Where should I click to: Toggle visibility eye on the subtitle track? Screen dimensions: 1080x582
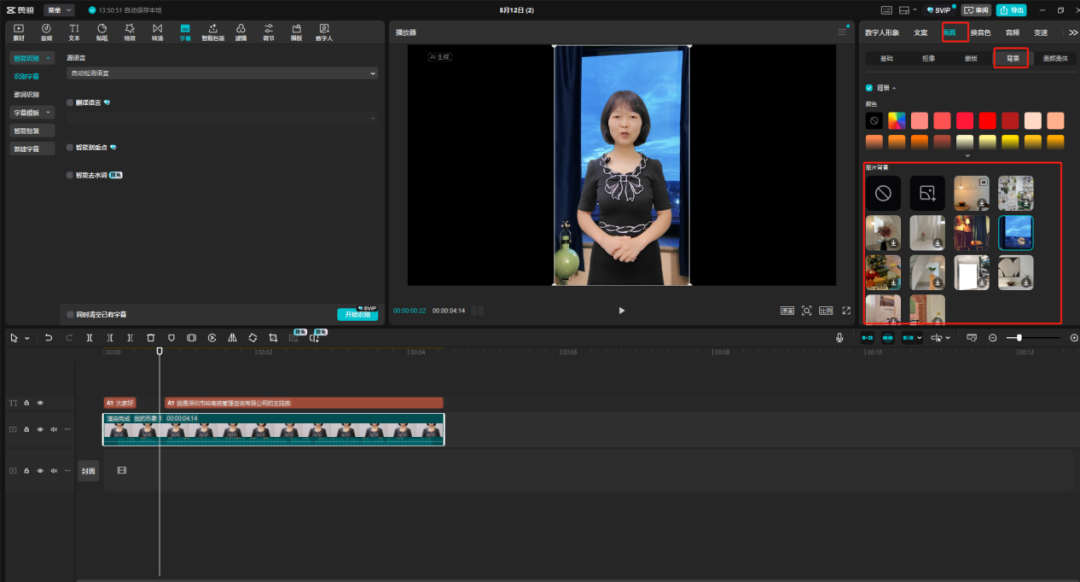40,403
